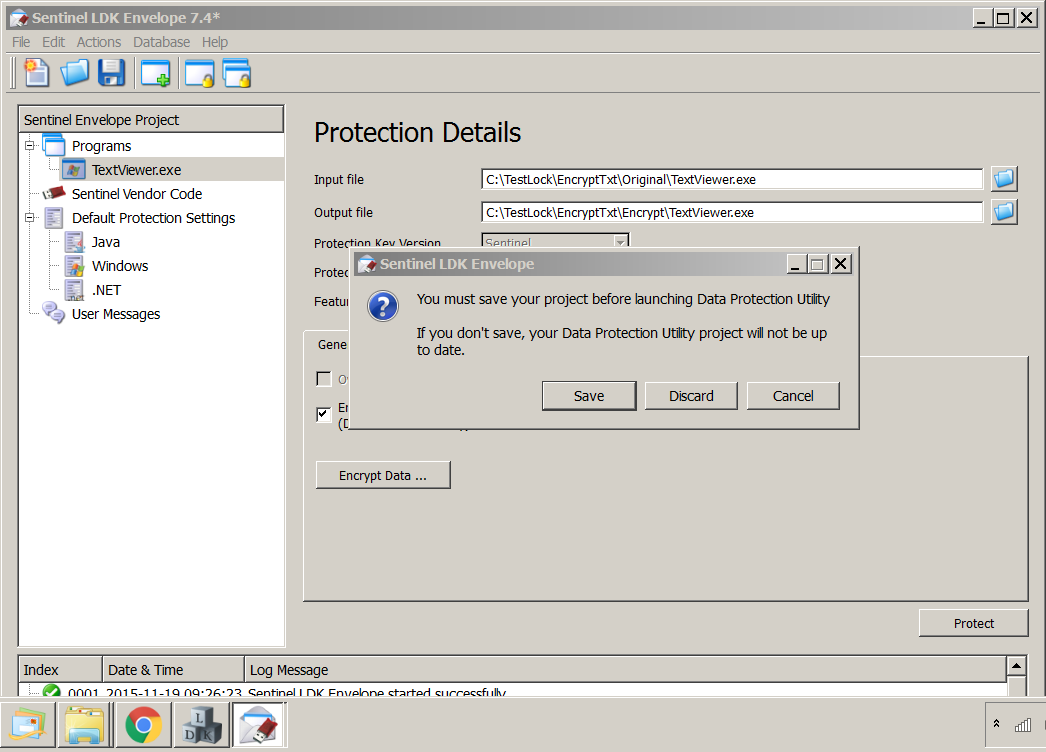Screen dimensions: 1046x752
Task: Select the Protect program padlock toolbar icon
Action: point(198,72)
